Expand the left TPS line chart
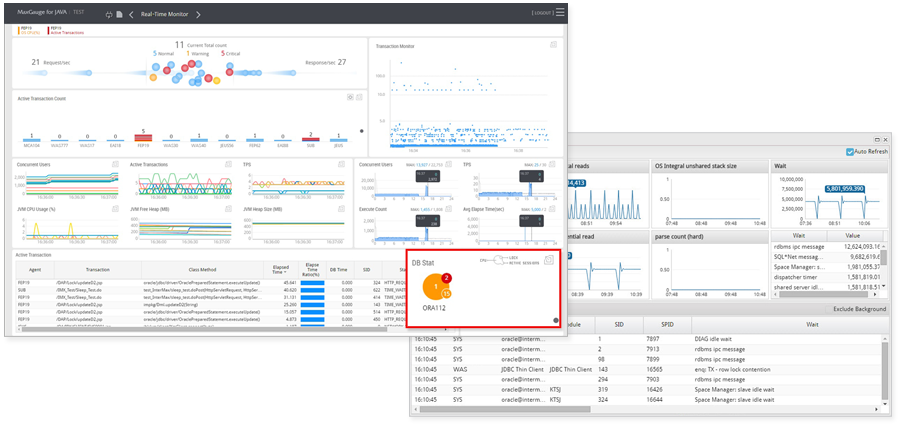 coord(341,164)
